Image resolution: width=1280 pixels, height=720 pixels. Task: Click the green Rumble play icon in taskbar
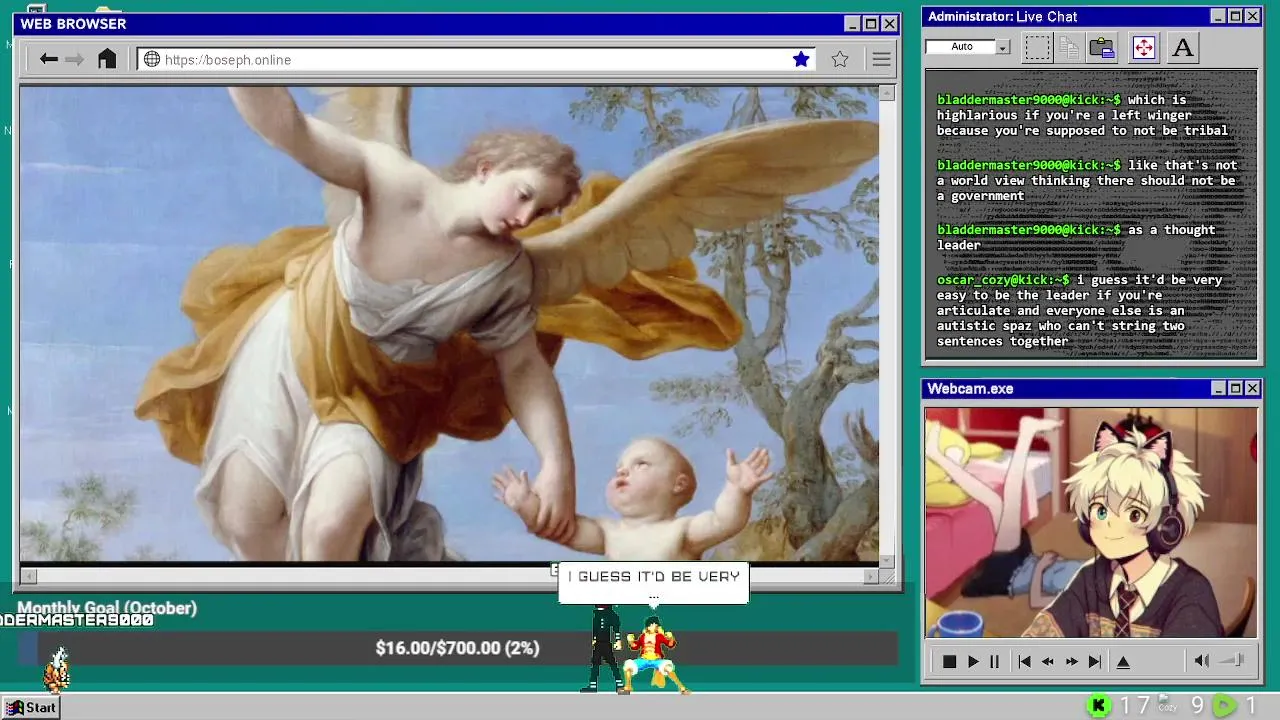[x=1224, y=706]
